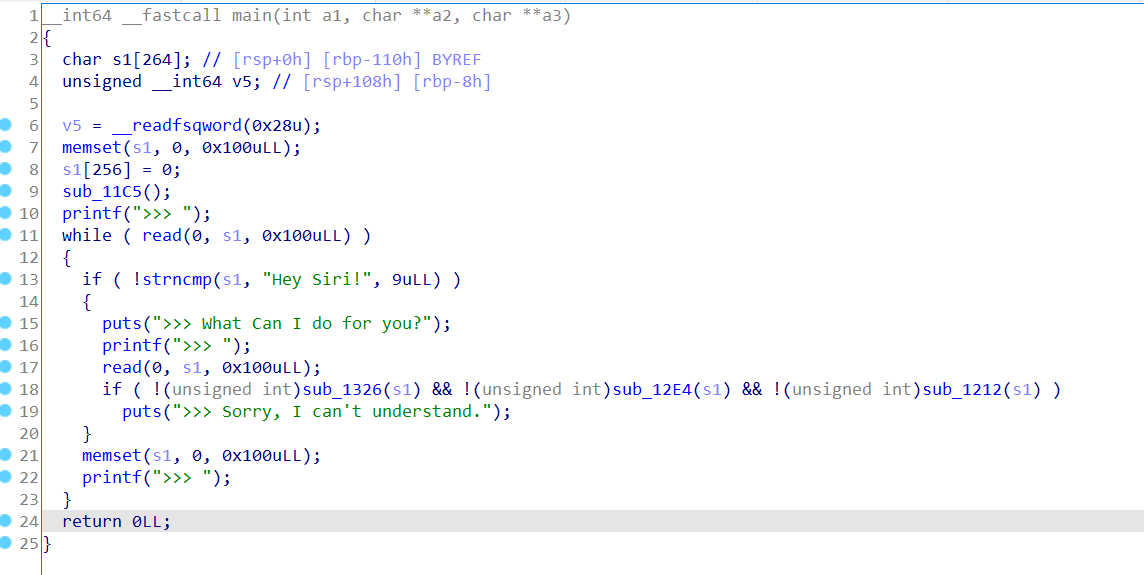Click the [rbp-110h] stack offset comment

click(x=372, y=60)
